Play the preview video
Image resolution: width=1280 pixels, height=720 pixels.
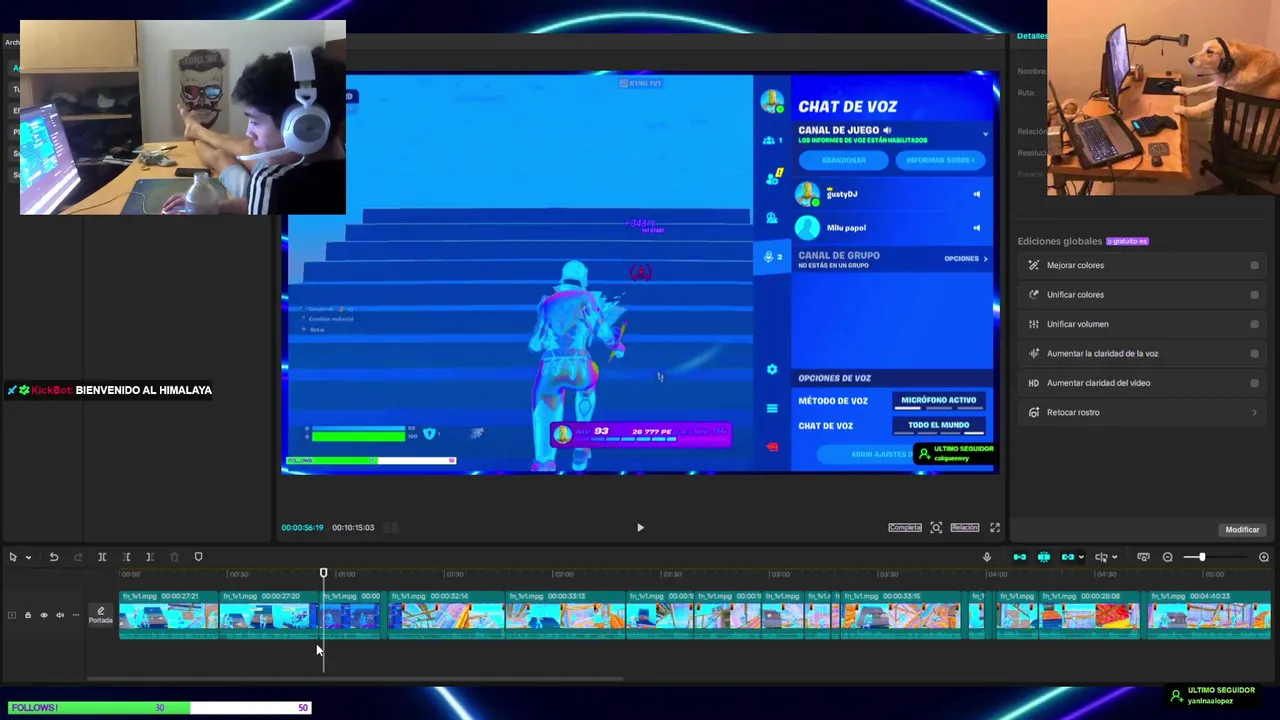click(x=640, y=527)
